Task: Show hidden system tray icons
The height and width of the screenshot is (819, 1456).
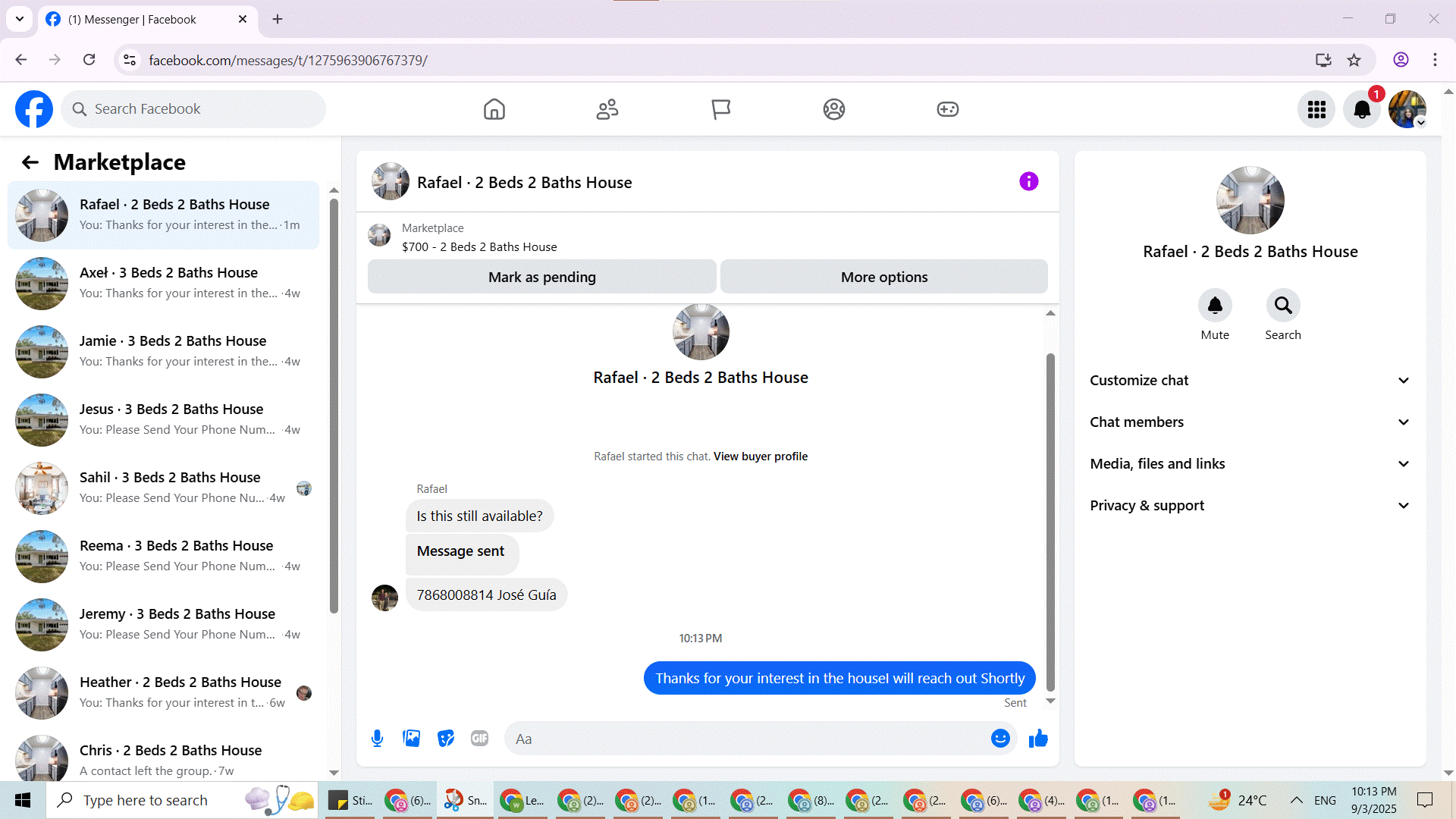Action: click(x=1297, y=800)
